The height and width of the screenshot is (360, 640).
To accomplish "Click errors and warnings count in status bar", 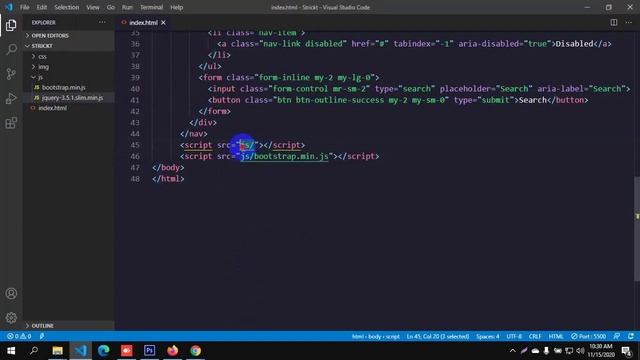I will point(19,336).
